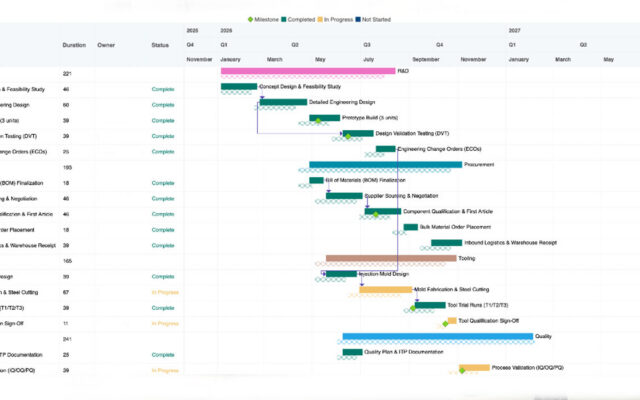The width and height of the screenshot is (640, 400).
Task: Select the Duration column header
Action: pos(74,45)
